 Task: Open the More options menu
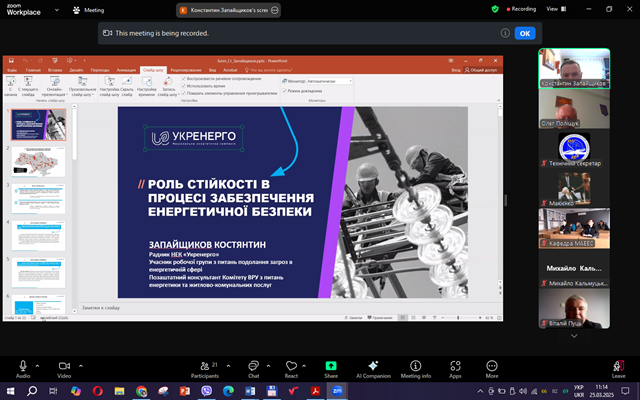(x=492, y=369)
